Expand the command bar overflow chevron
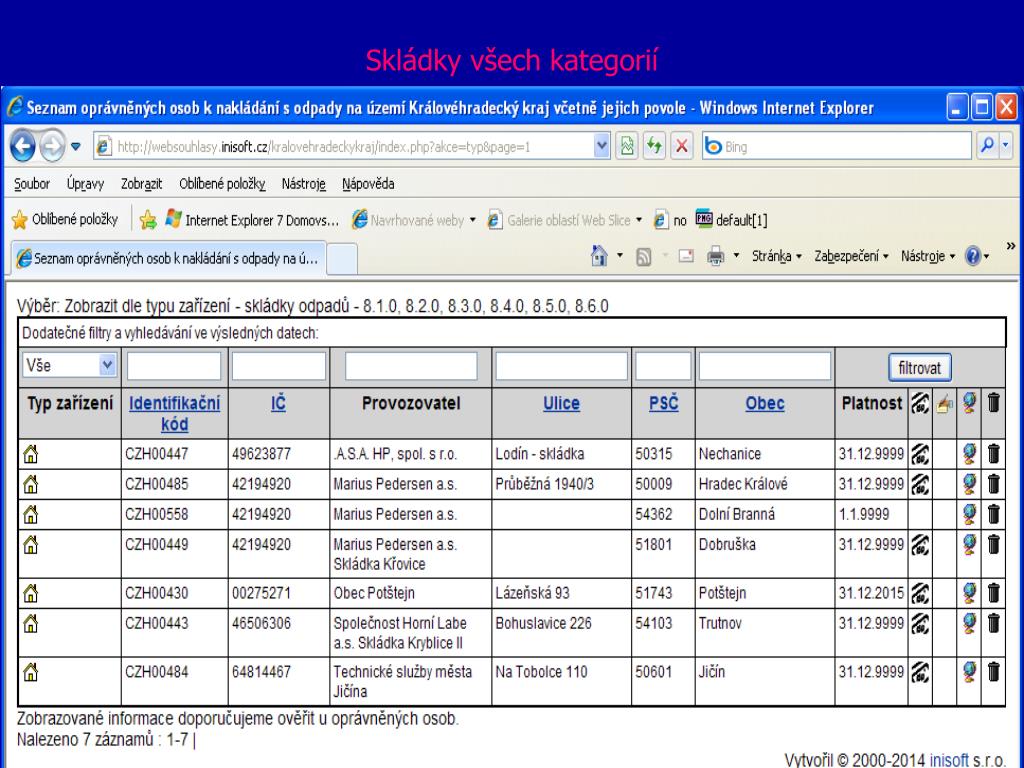The image size is (1024, 768). pyautogui.click(x=1011, y=246)
